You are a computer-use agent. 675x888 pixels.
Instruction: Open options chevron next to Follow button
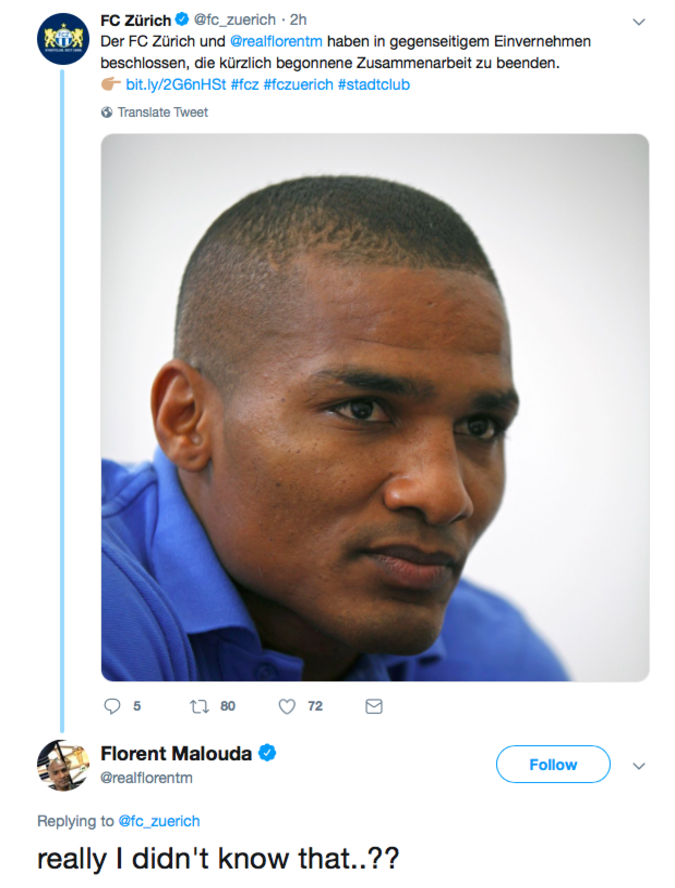point(639,765)
